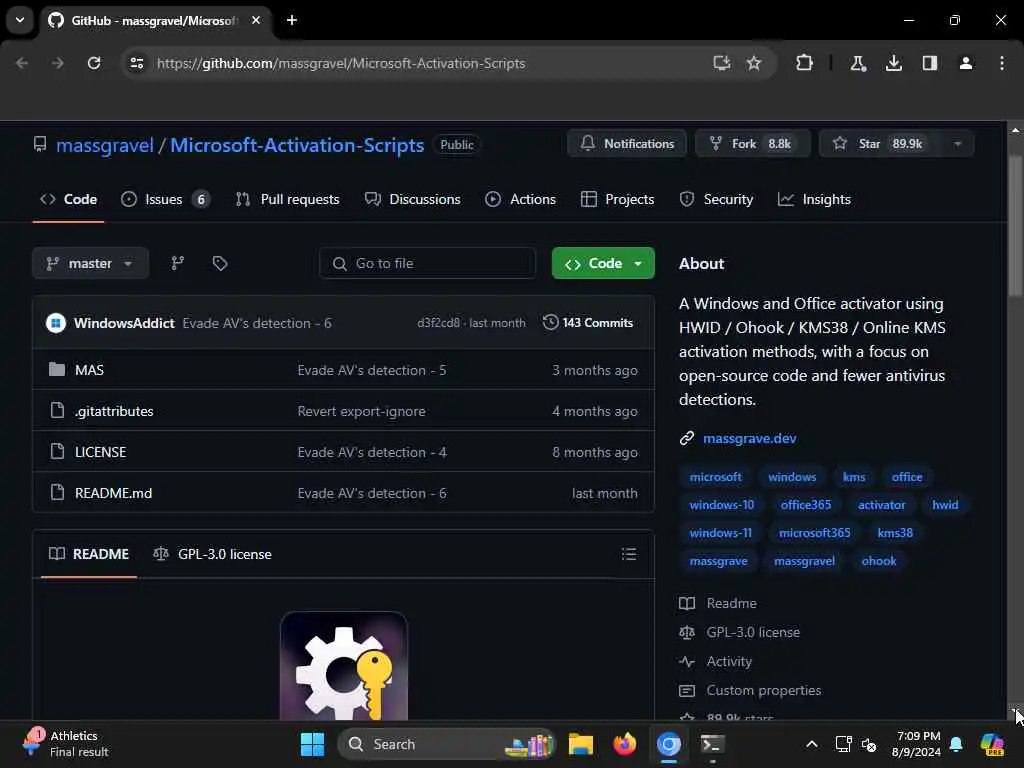Click the kms38 topic tag

tap(895, 533)
